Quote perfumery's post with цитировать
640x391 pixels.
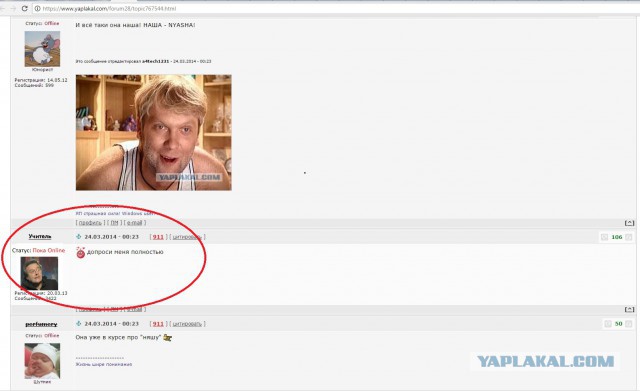click(x=187, y=324)
